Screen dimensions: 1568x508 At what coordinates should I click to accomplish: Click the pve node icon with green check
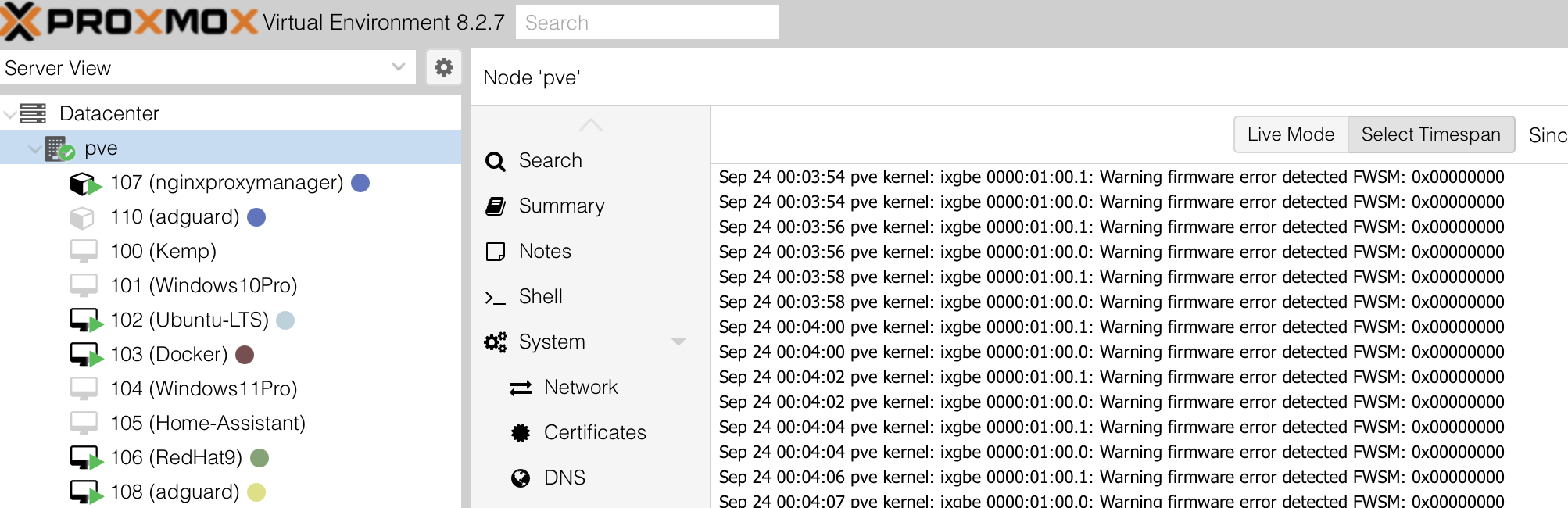pos(59,148)
